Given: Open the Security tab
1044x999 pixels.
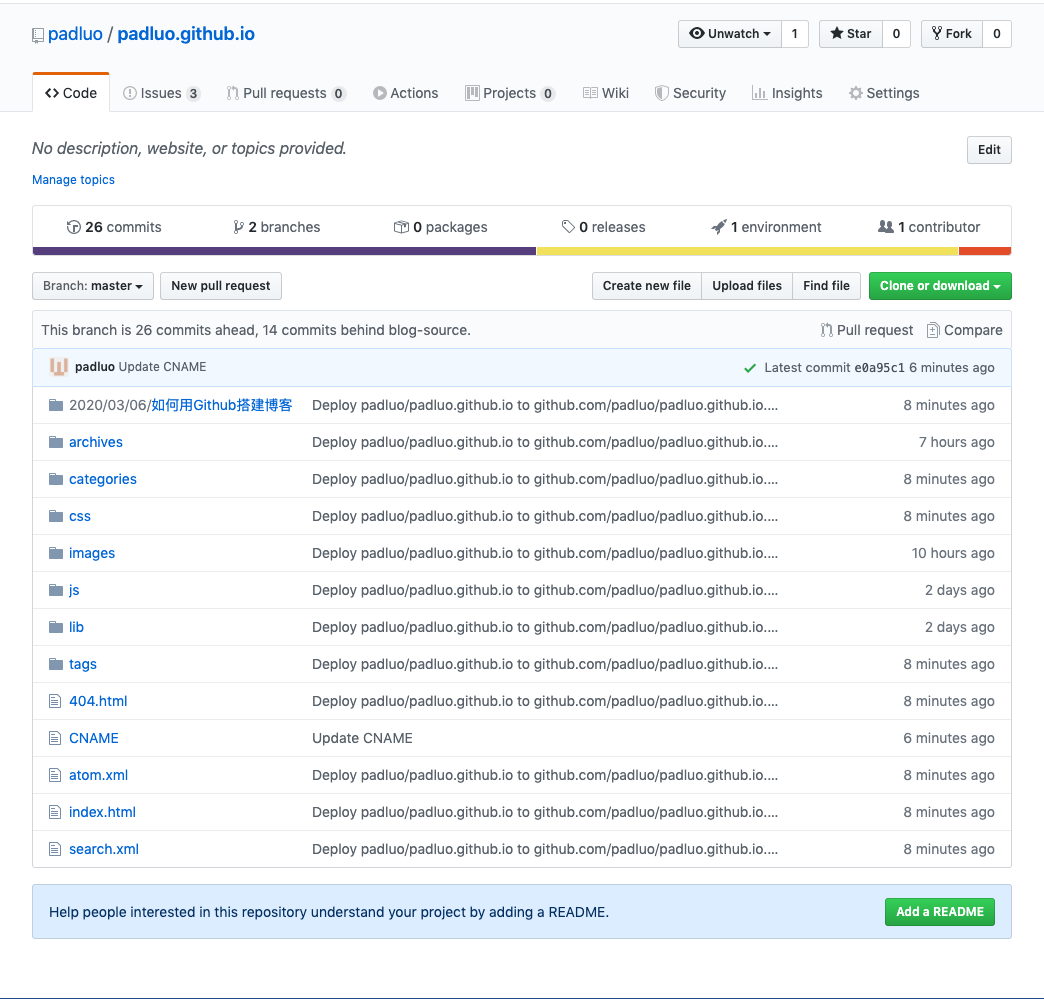Looking at the screenshot, I should pos(690,93).
